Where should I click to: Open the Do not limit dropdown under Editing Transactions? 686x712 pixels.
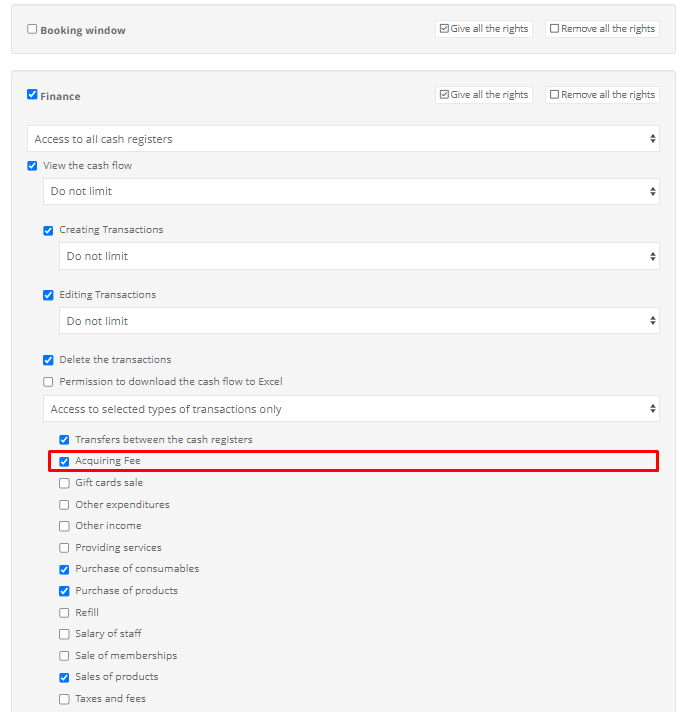pos(359,321)
